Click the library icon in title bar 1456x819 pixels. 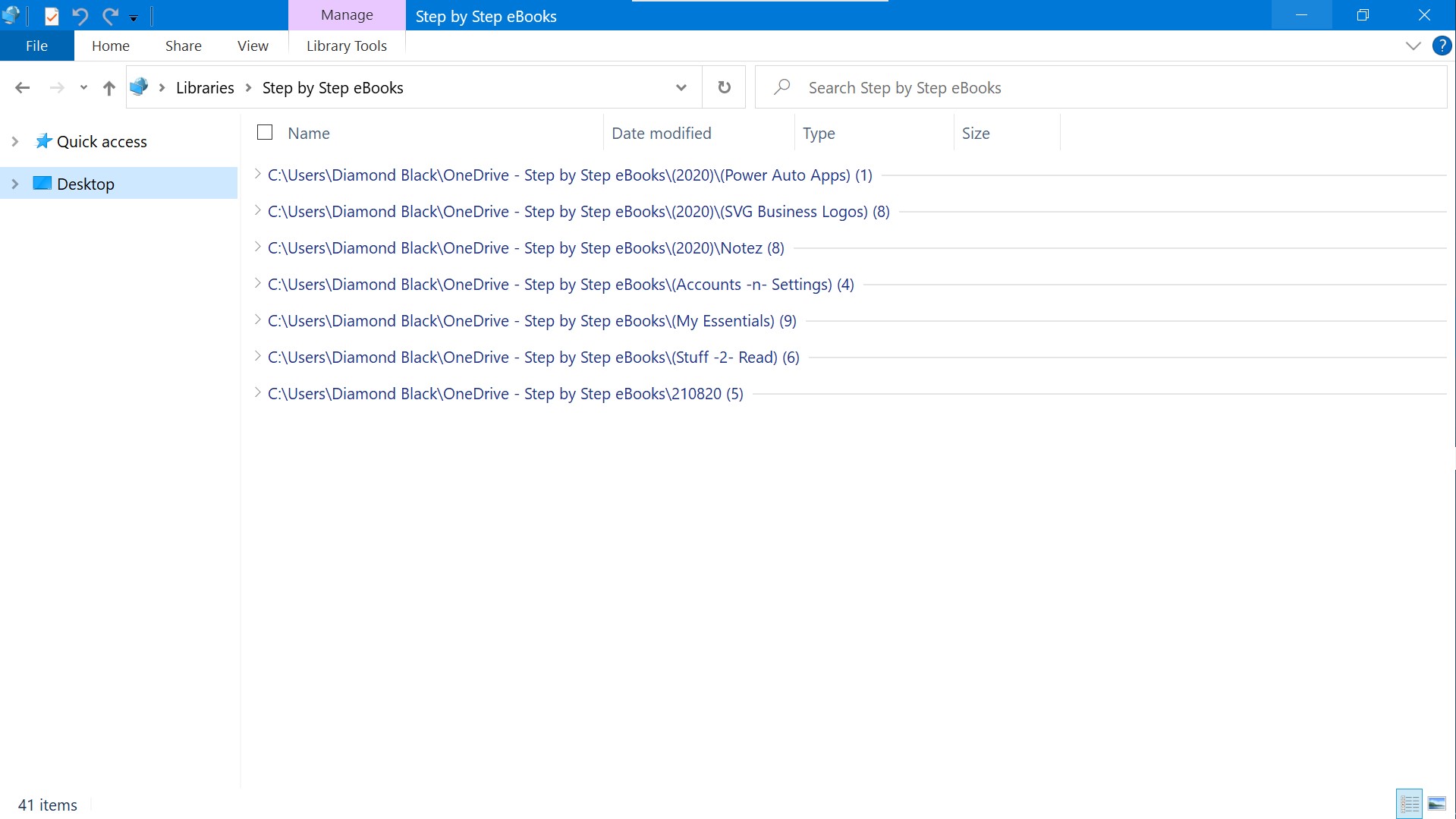pos(11,15)
